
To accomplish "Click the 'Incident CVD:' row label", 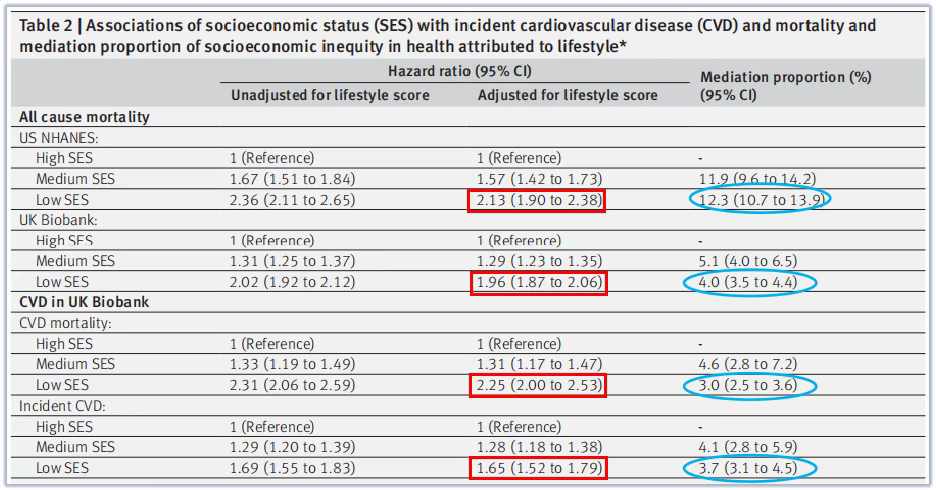I will tap(63, 406).
